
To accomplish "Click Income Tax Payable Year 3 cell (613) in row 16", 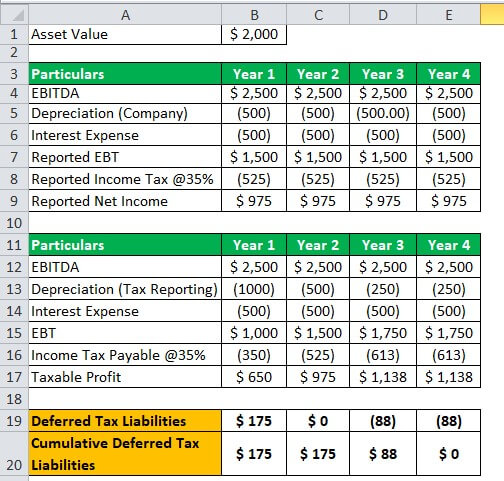I will [x=383, y=355].
